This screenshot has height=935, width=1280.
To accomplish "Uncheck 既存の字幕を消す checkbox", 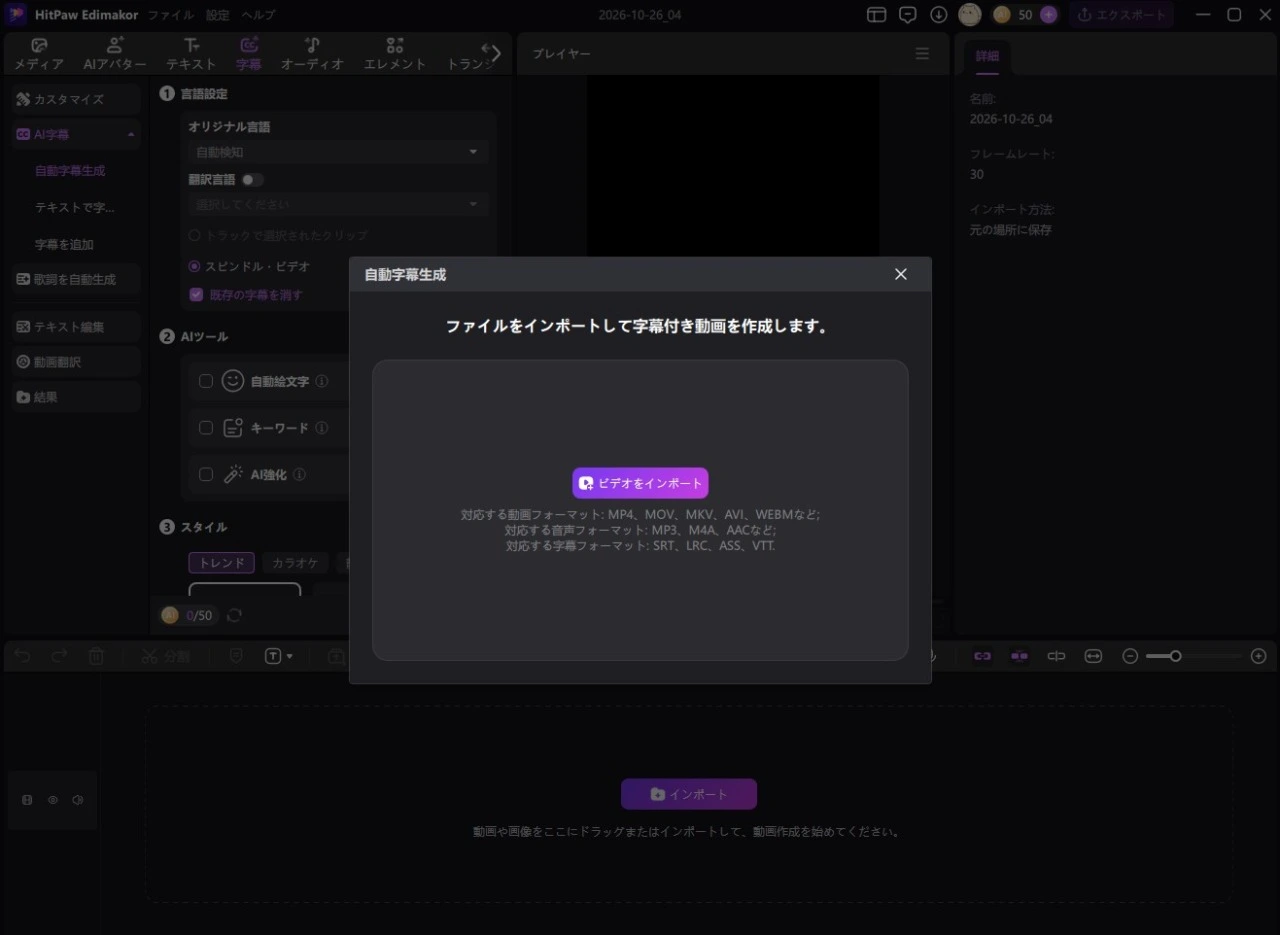I will point(196,295).
